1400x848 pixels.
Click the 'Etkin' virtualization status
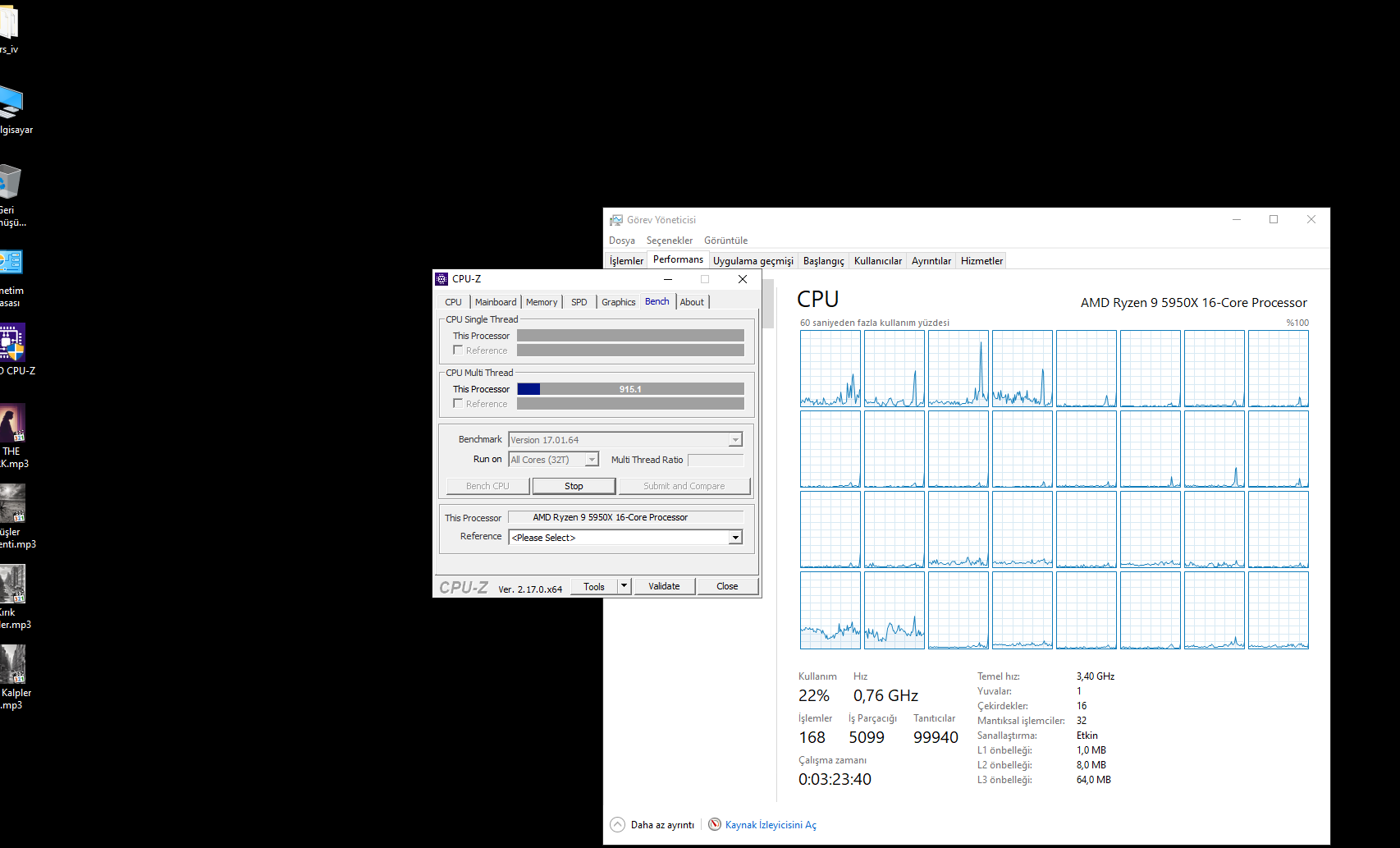coord(1087,736)
